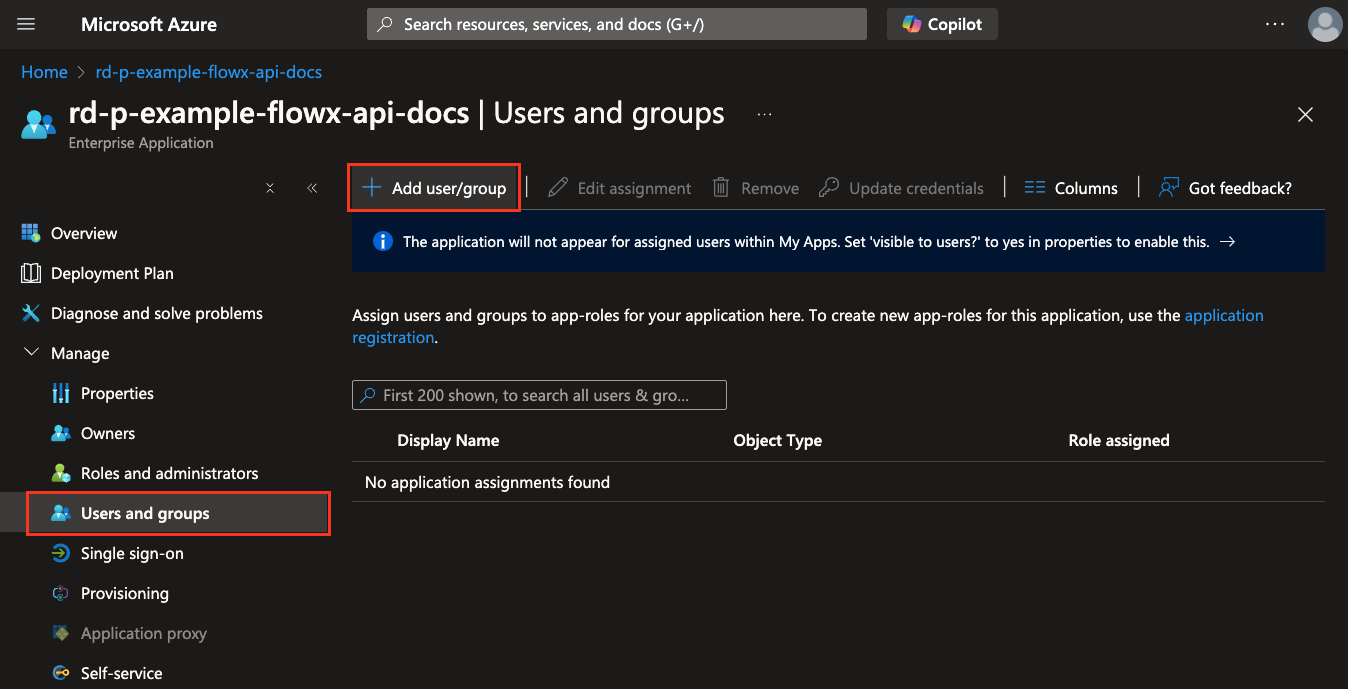Click the Enterprise Application header icon
The width and height of the screenshot is (1348, 689).
38,124
